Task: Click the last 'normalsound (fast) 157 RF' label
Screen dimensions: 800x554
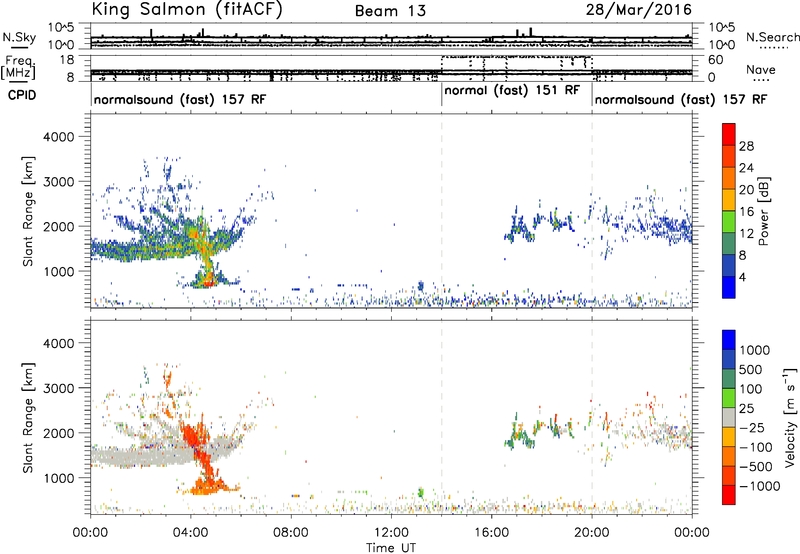Action: (681, 99)
